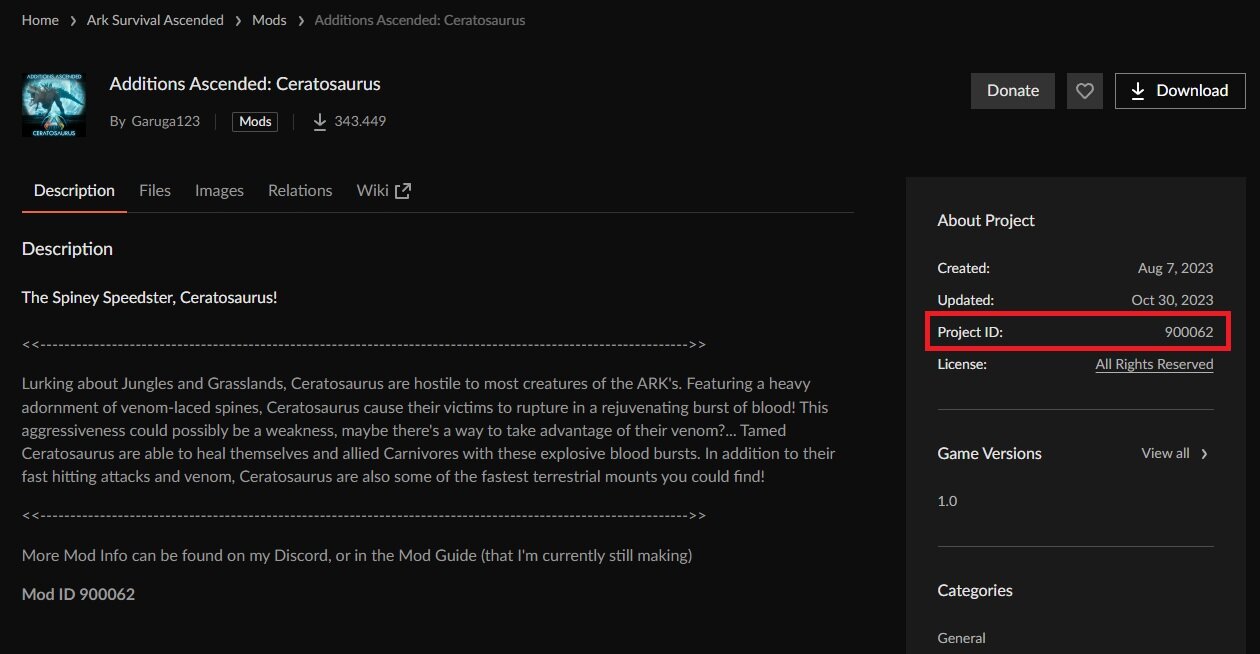Click the Donate button

(x=1012, y=91)
